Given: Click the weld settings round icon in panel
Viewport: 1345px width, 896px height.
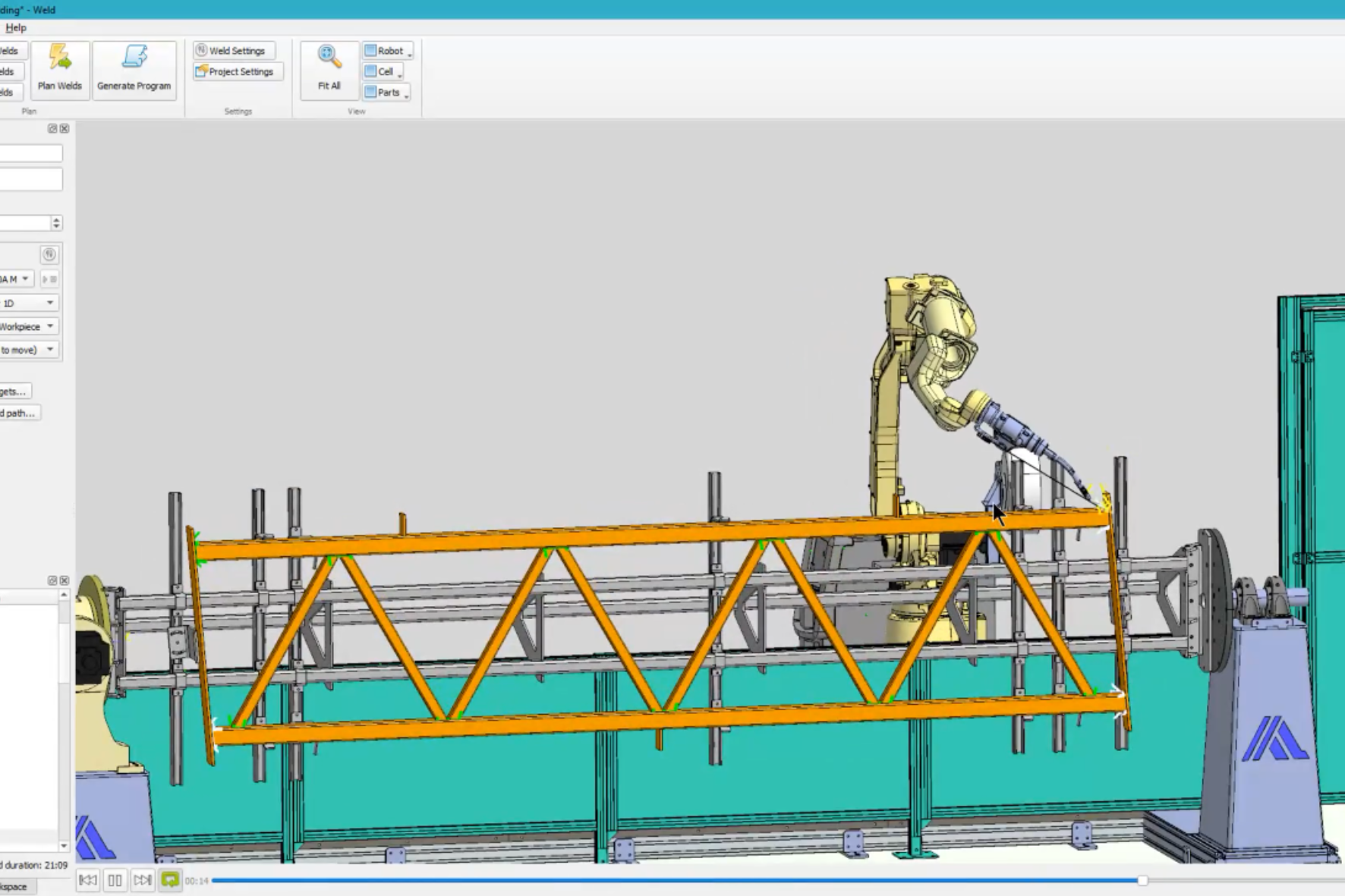Looking at the screenshot, I should tap(49, 254).
